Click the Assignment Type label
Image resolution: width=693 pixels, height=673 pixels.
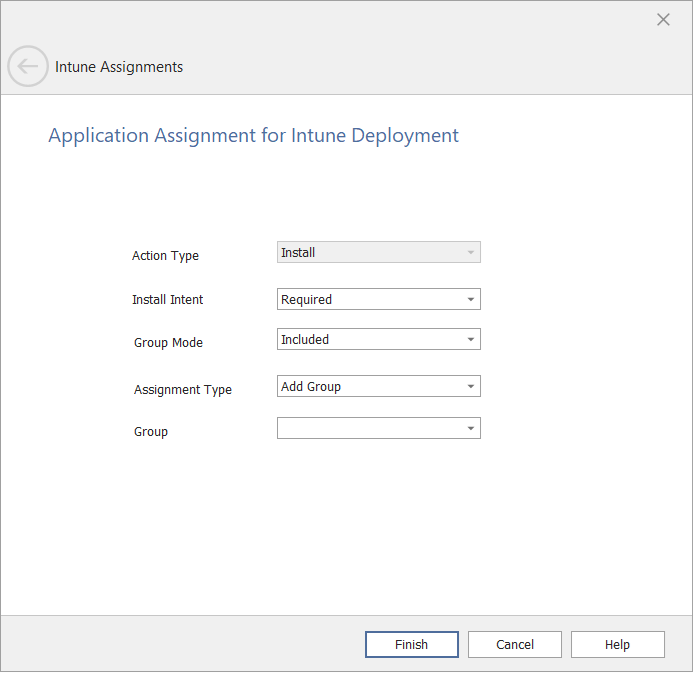point(182,390)
